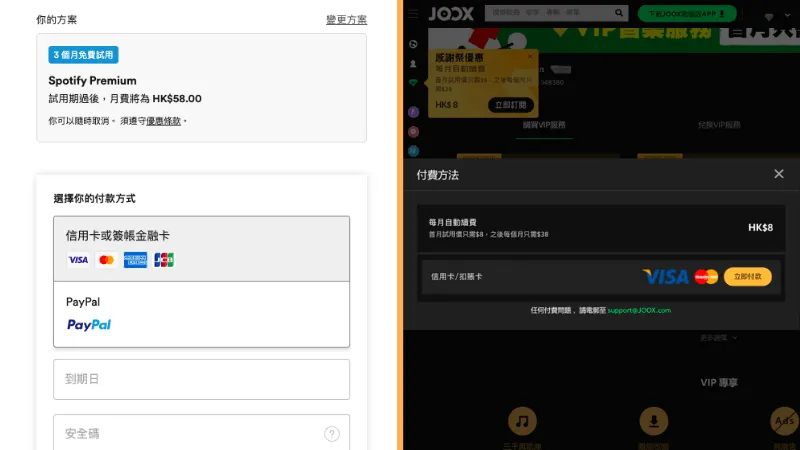Open the blue playlist sidebar icon
This screenshot has height=450, width=800.
[x=413, y=151]
